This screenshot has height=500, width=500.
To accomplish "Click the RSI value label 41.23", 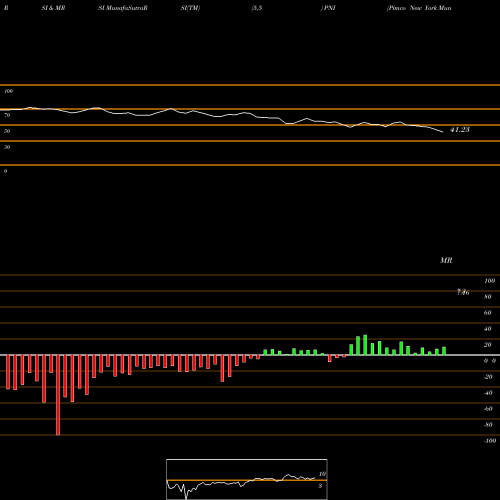I will 460,130.
